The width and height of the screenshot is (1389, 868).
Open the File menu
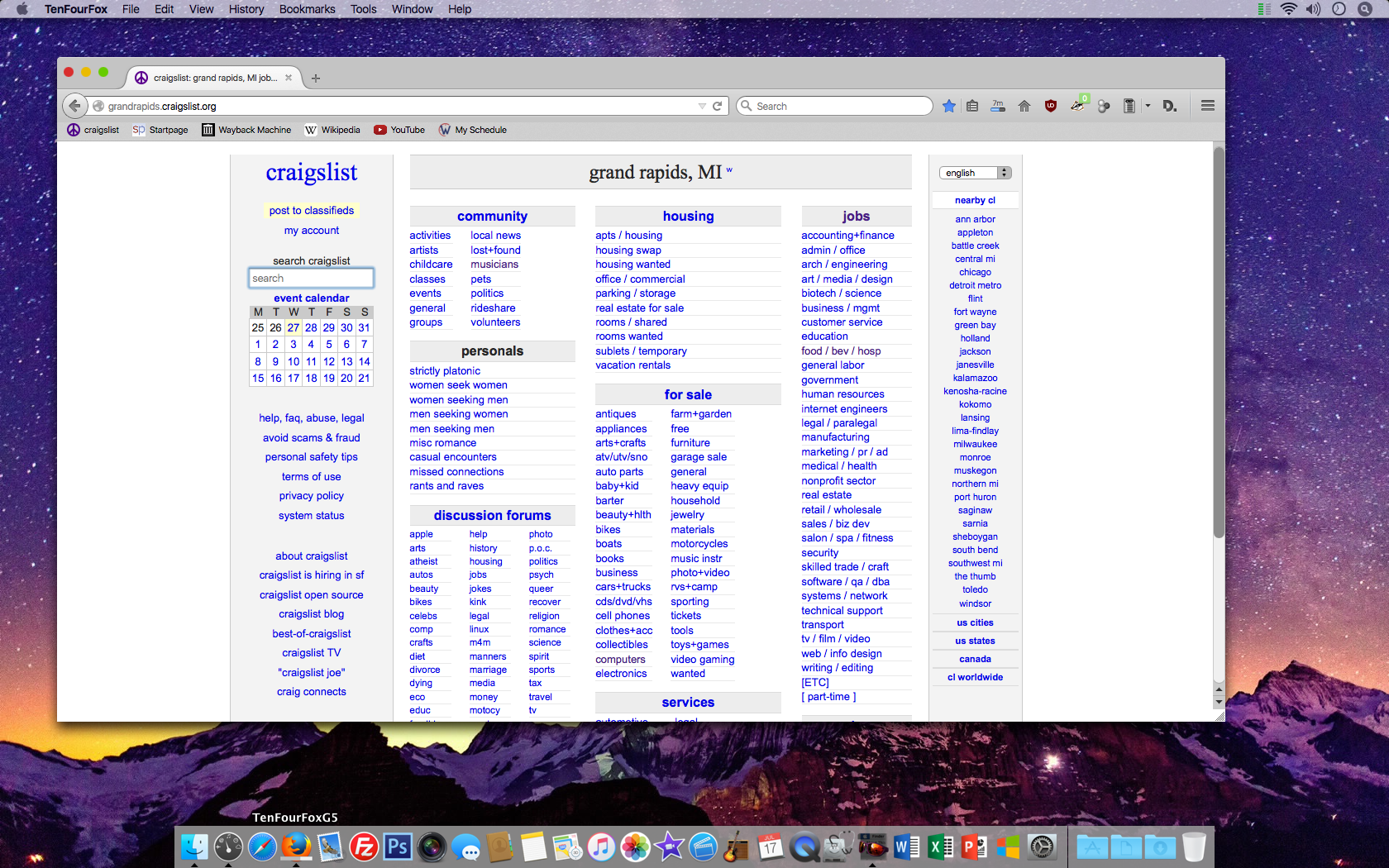point(131,9)
